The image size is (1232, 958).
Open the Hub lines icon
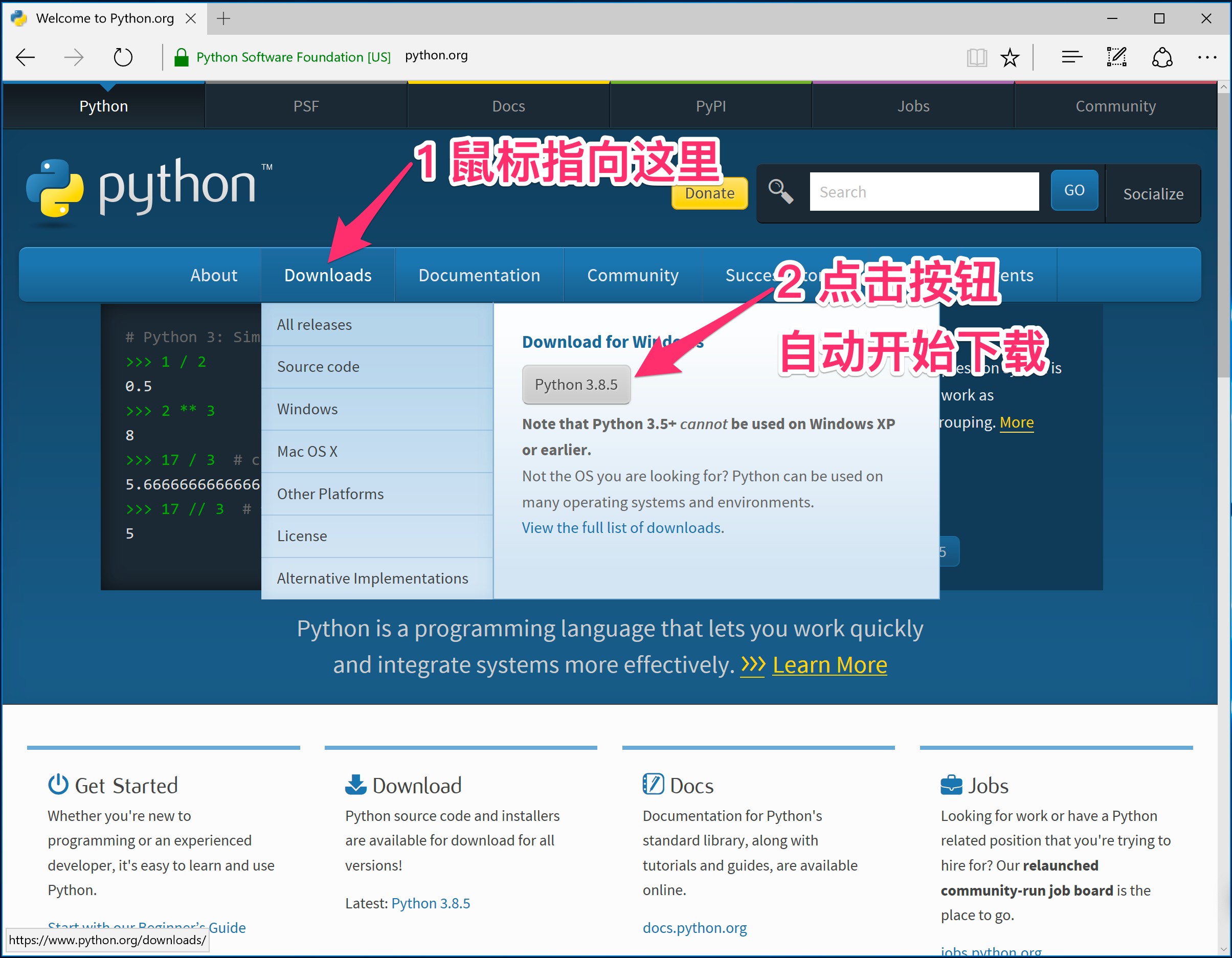[x=1071, y=57]
